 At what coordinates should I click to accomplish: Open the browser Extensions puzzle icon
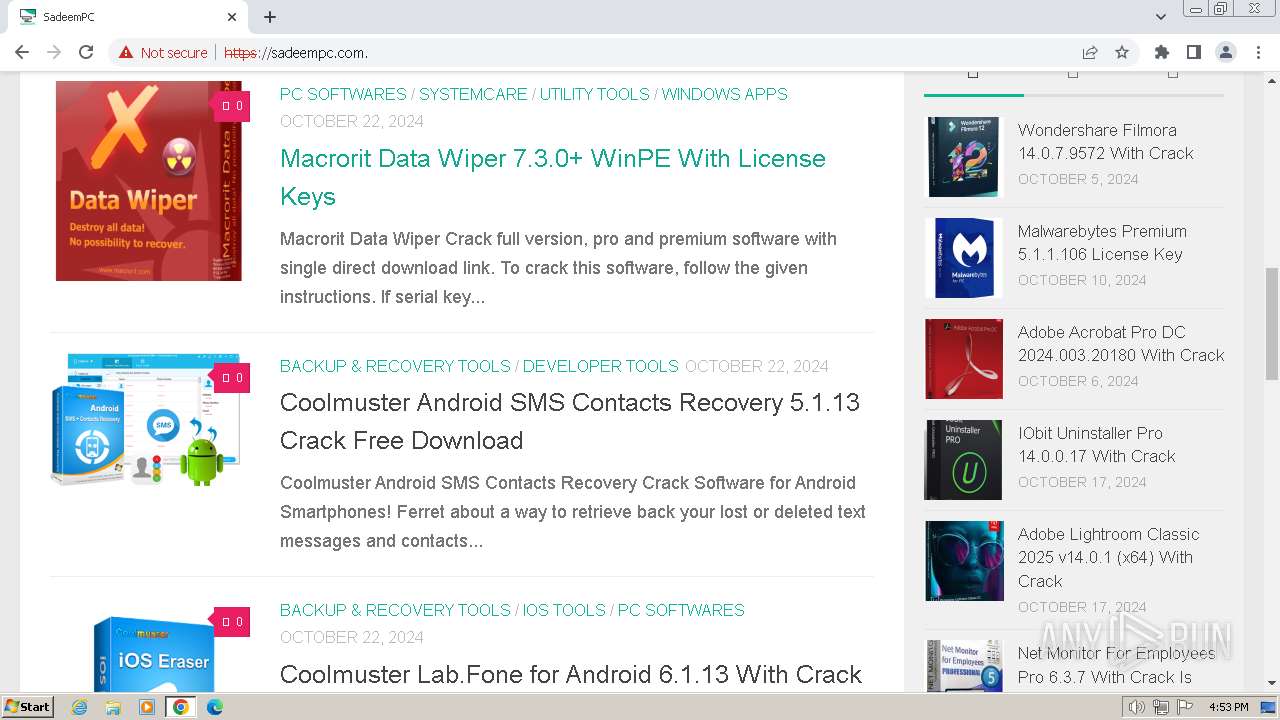coord(1161,52)
